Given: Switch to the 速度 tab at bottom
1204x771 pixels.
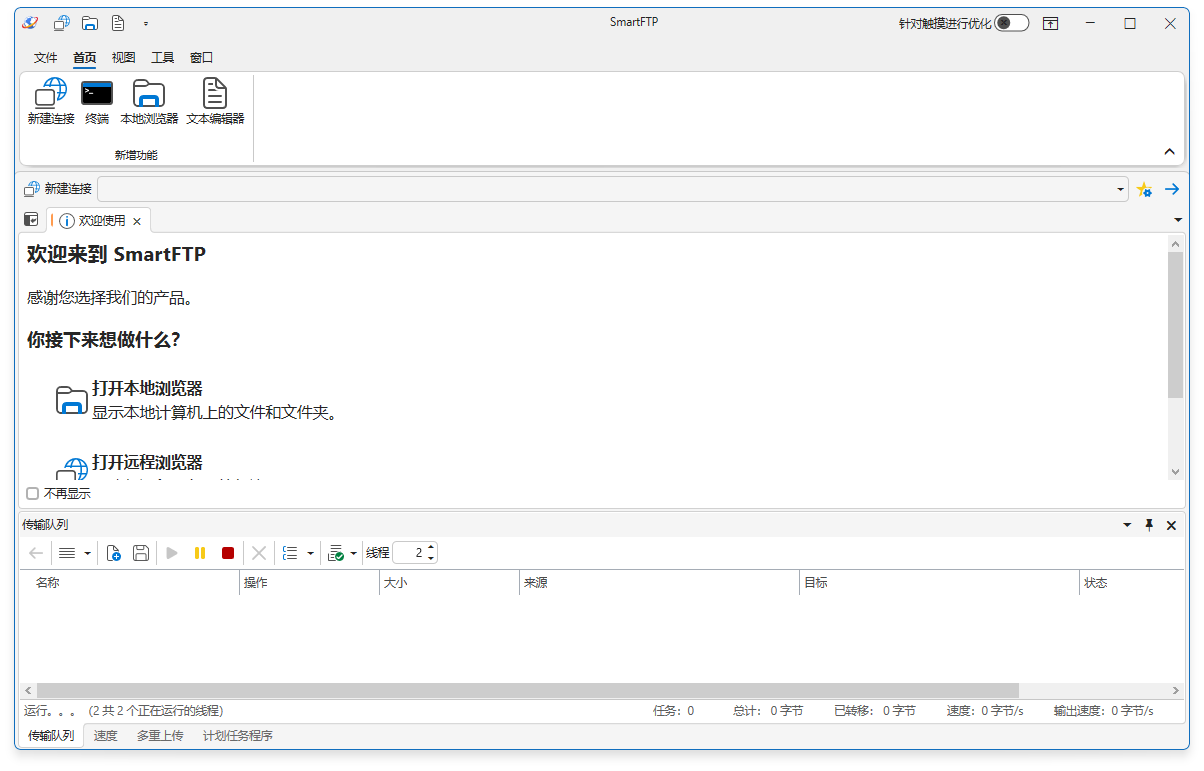Looking at the screenshot, I should (105, 736).
